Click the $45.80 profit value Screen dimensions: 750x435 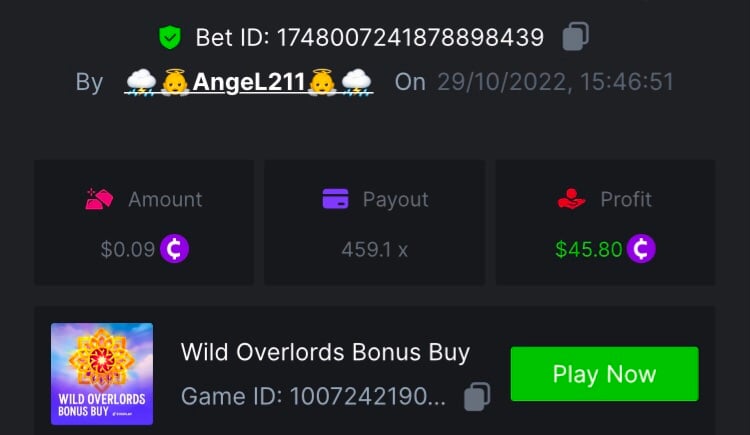[x=588, y=249]
